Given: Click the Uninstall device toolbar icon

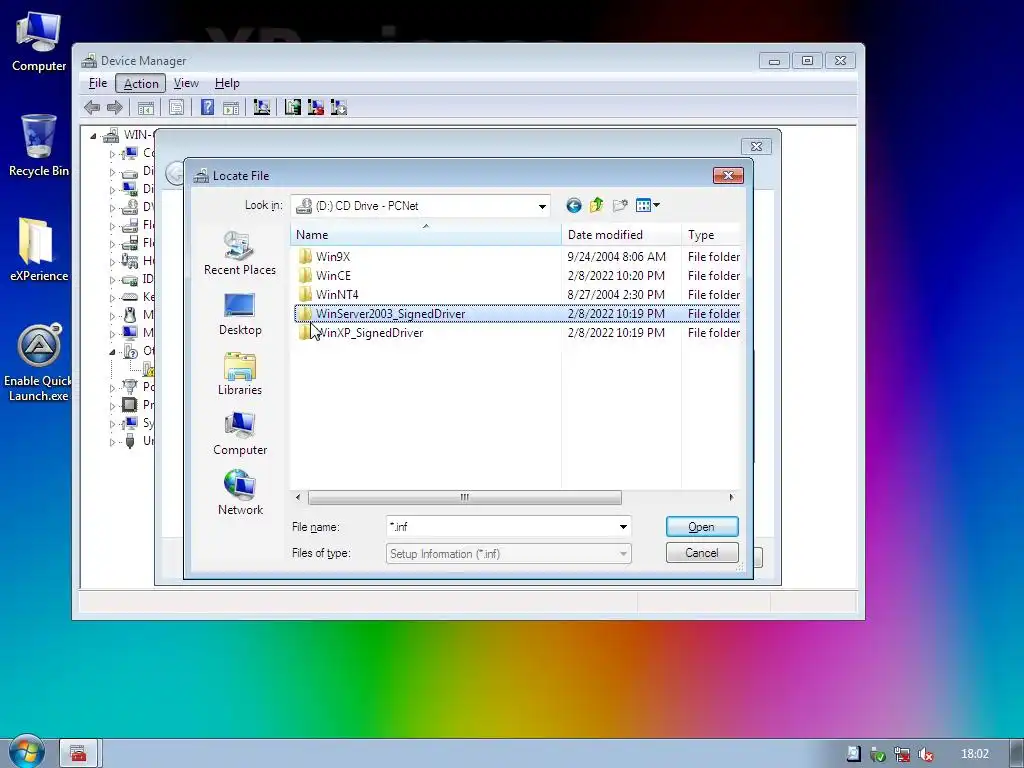Looking at the screenshot, I should 316,108.
